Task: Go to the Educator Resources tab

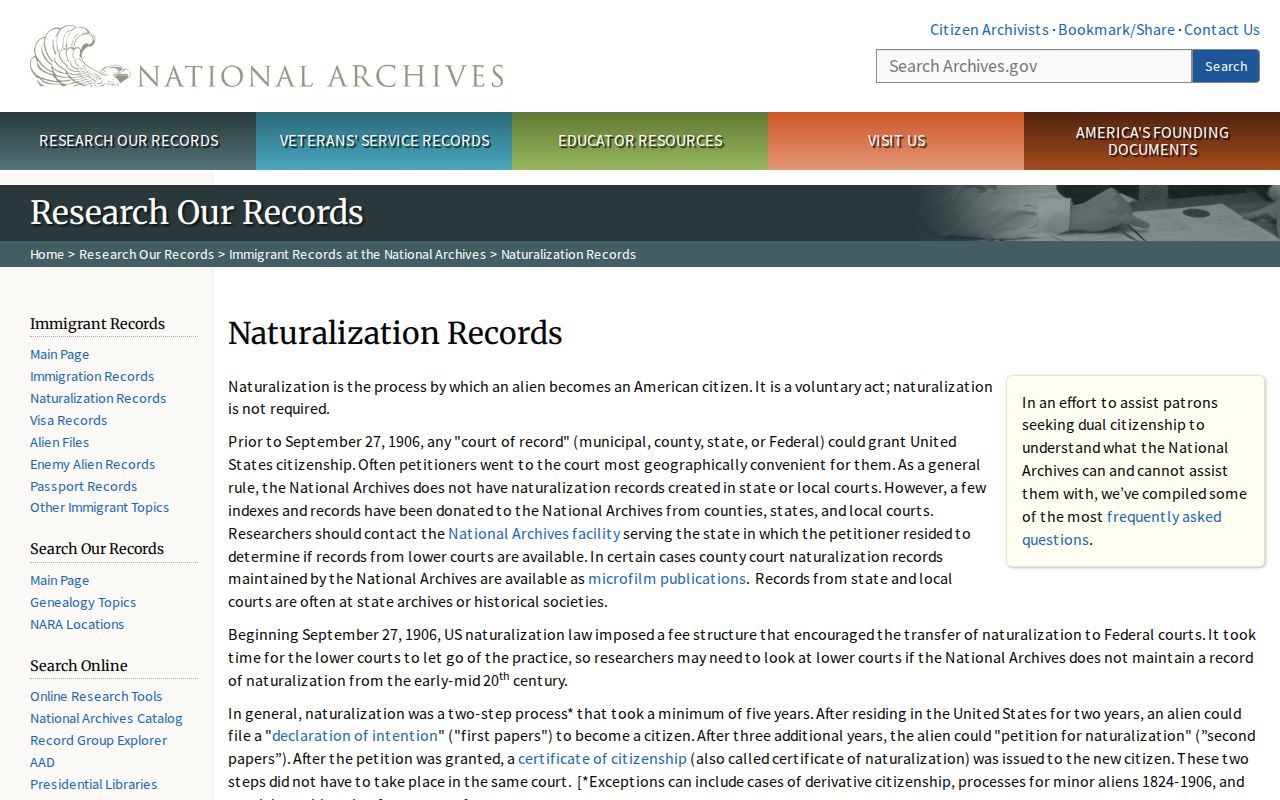Action: pos(640,141)
